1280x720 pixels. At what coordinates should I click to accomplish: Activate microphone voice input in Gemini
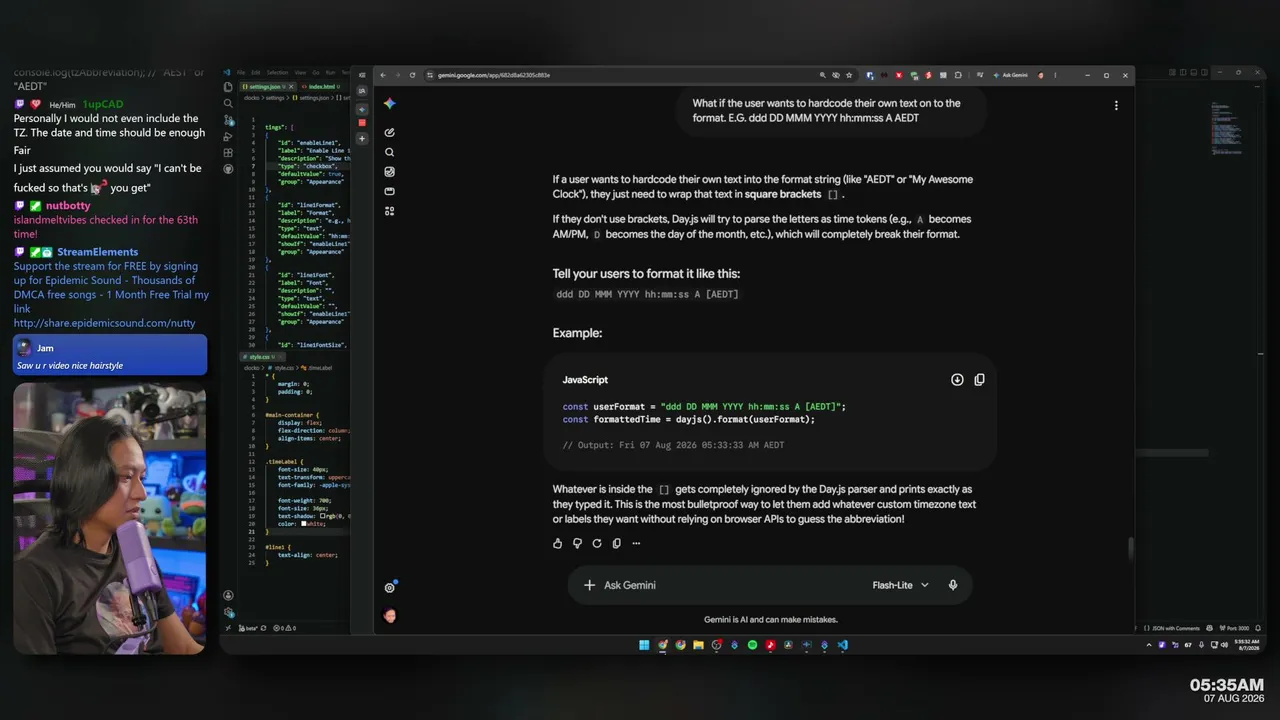point(953,585)
